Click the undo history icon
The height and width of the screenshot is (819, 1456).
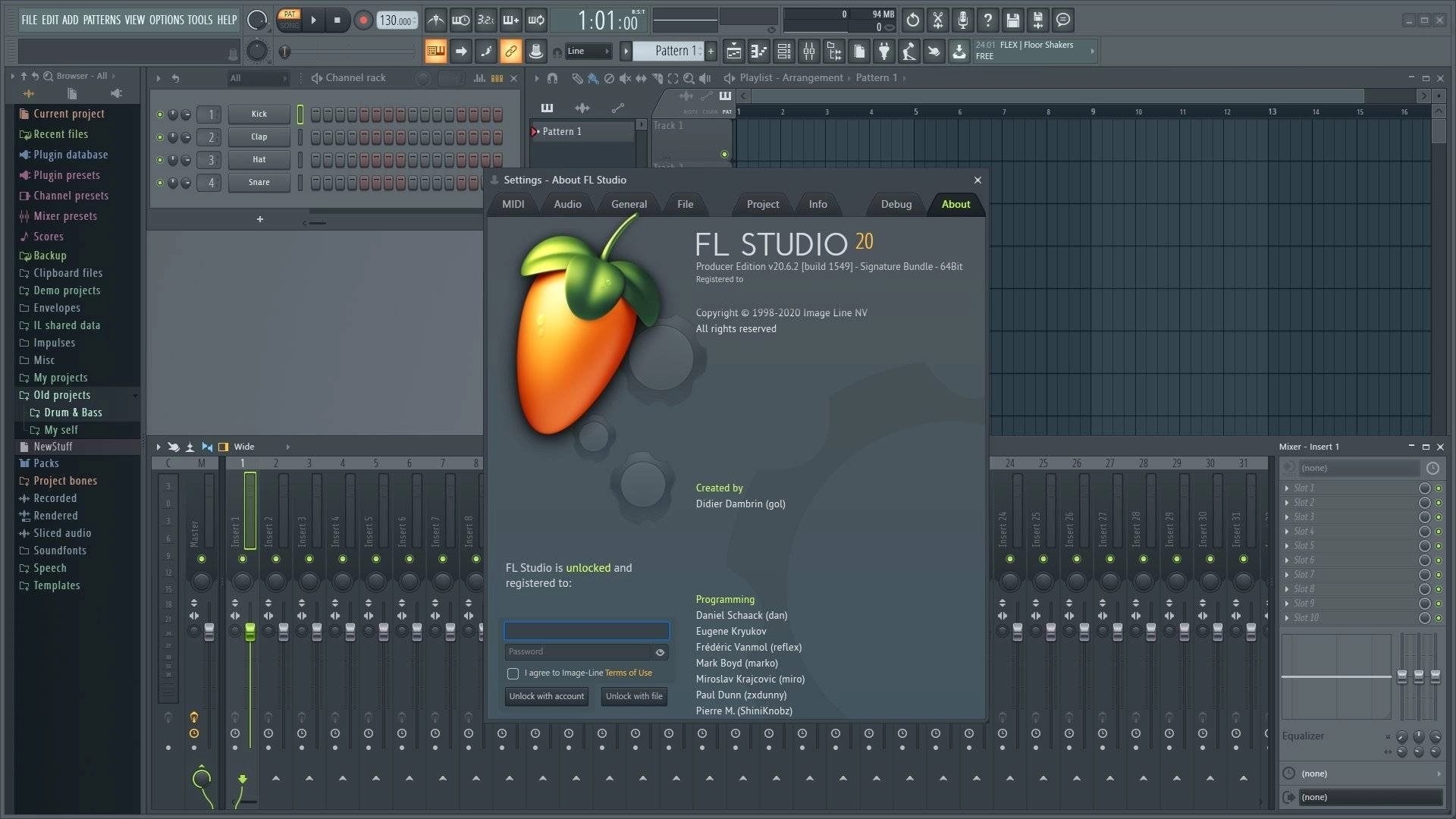pos(912,20)
